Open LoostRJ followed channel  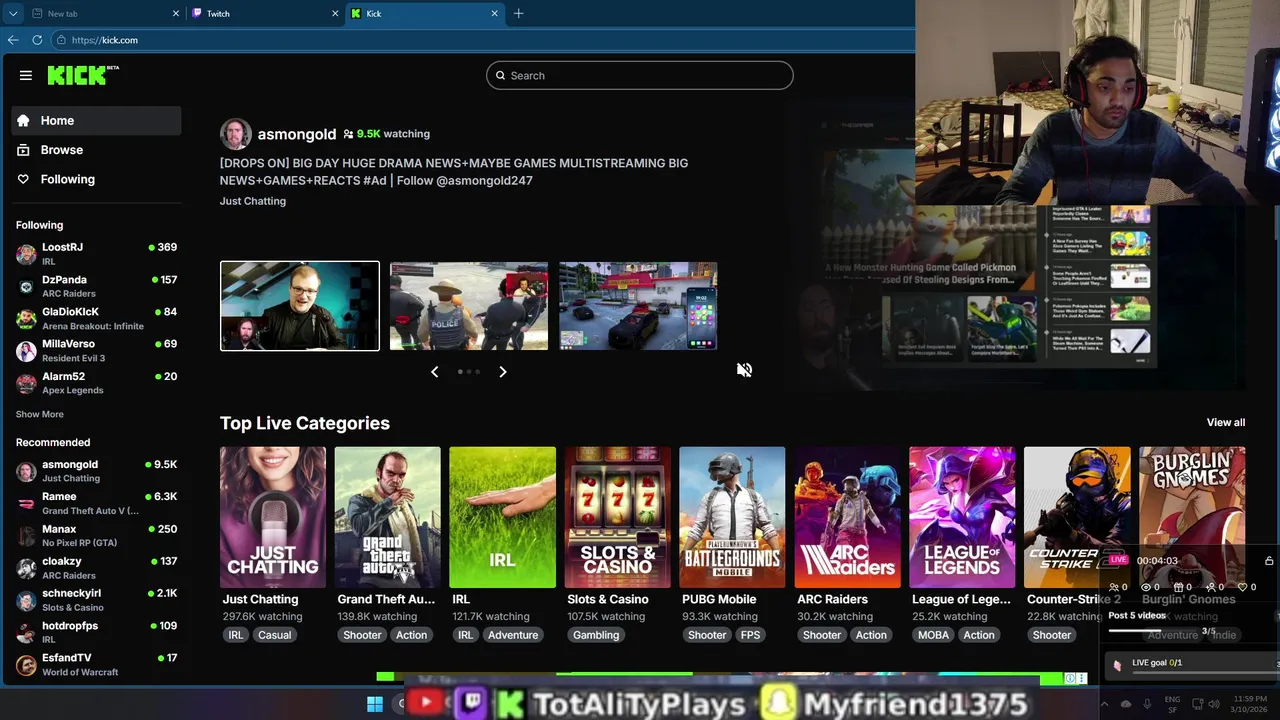point(96,254)
